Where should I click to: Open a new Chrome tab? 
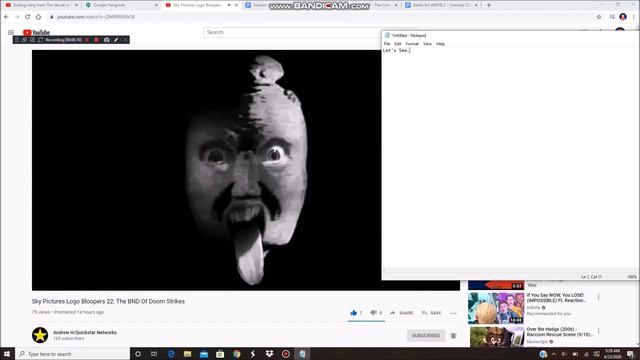point(489,5)
